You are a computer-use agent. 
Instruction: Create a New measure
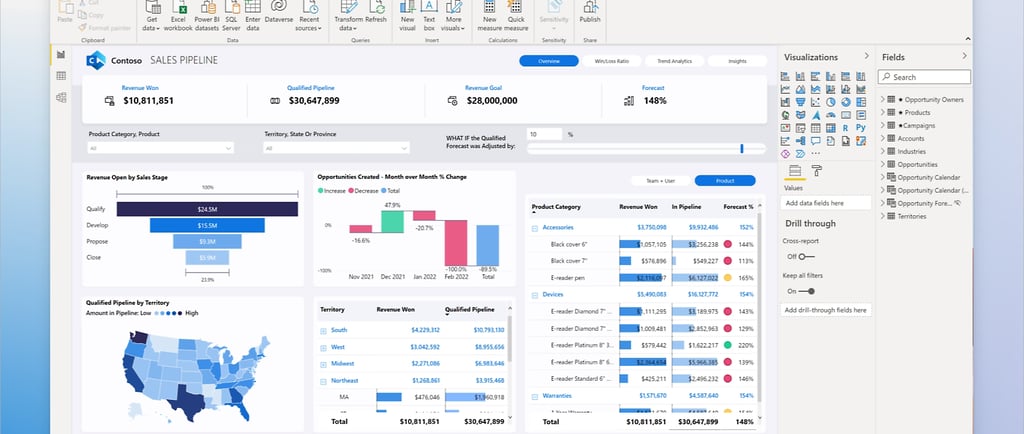coord(489,16)
